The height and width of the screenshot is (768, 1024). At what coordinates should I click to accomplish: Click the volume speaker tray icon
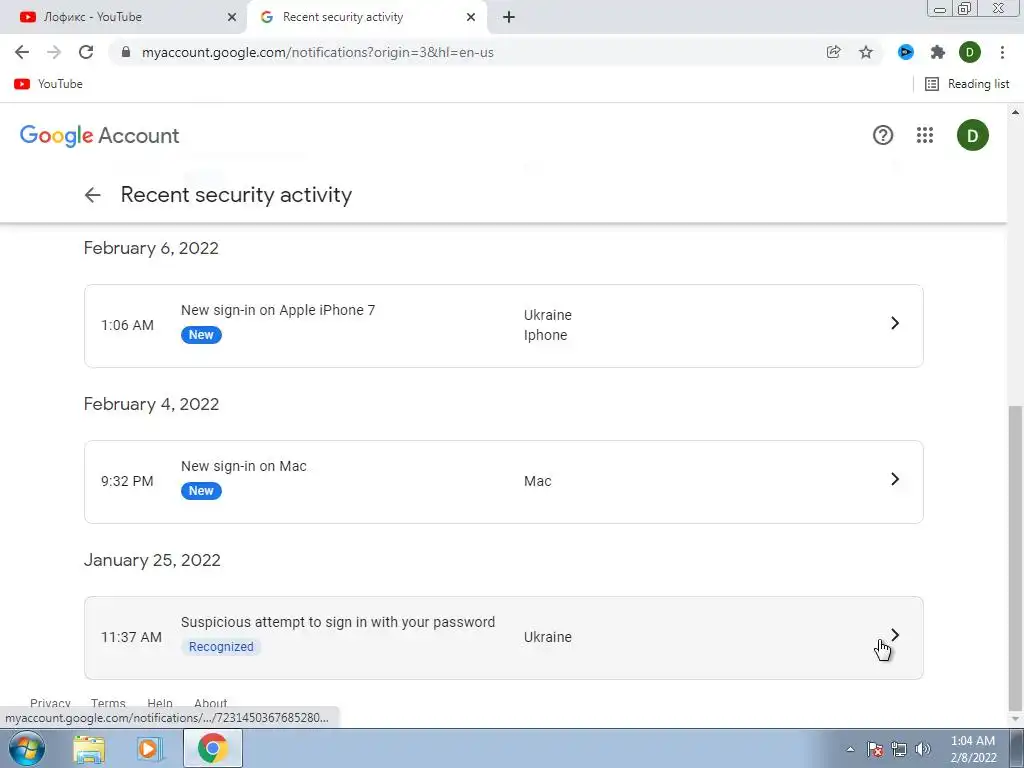pyautogui.click(x=923, y=749)
